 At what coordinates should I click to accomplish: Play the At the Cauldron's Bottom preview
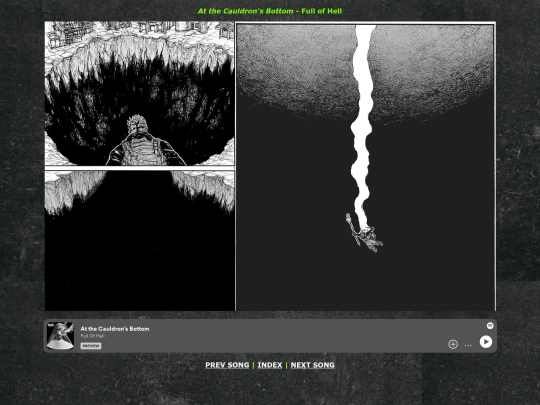click(x=486, y=342)
